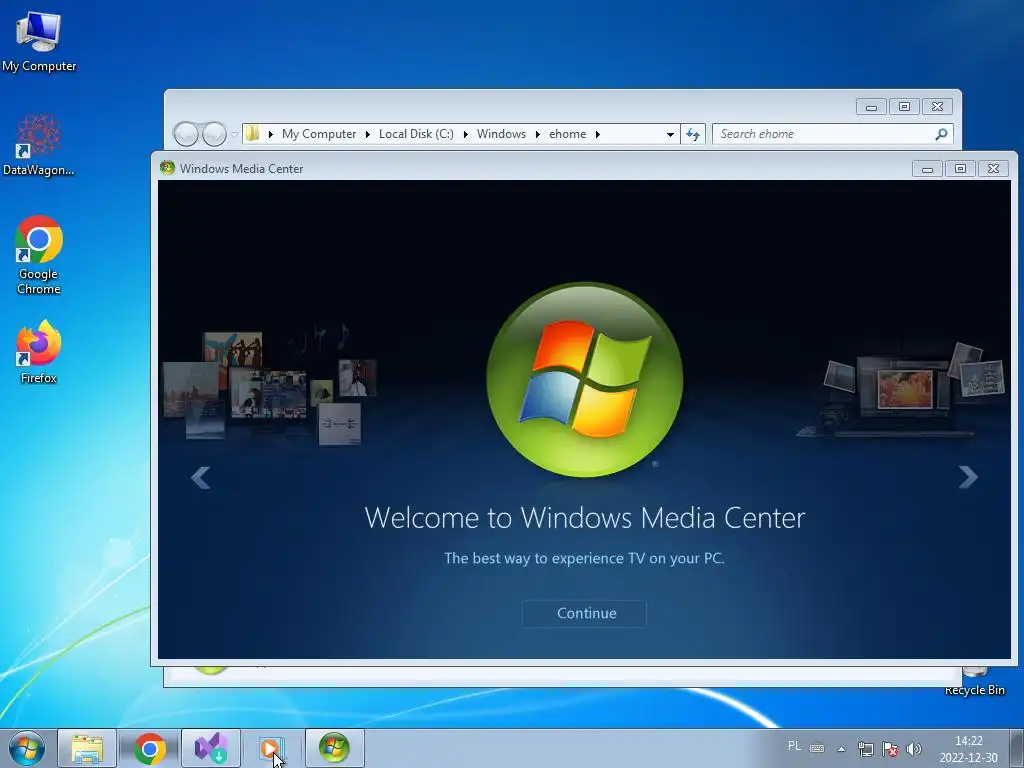The height and width of the screenshot is (768, 1024).
Task: Expand arrow after My Computer breadcrumb
Action: (x=367, y=134)
